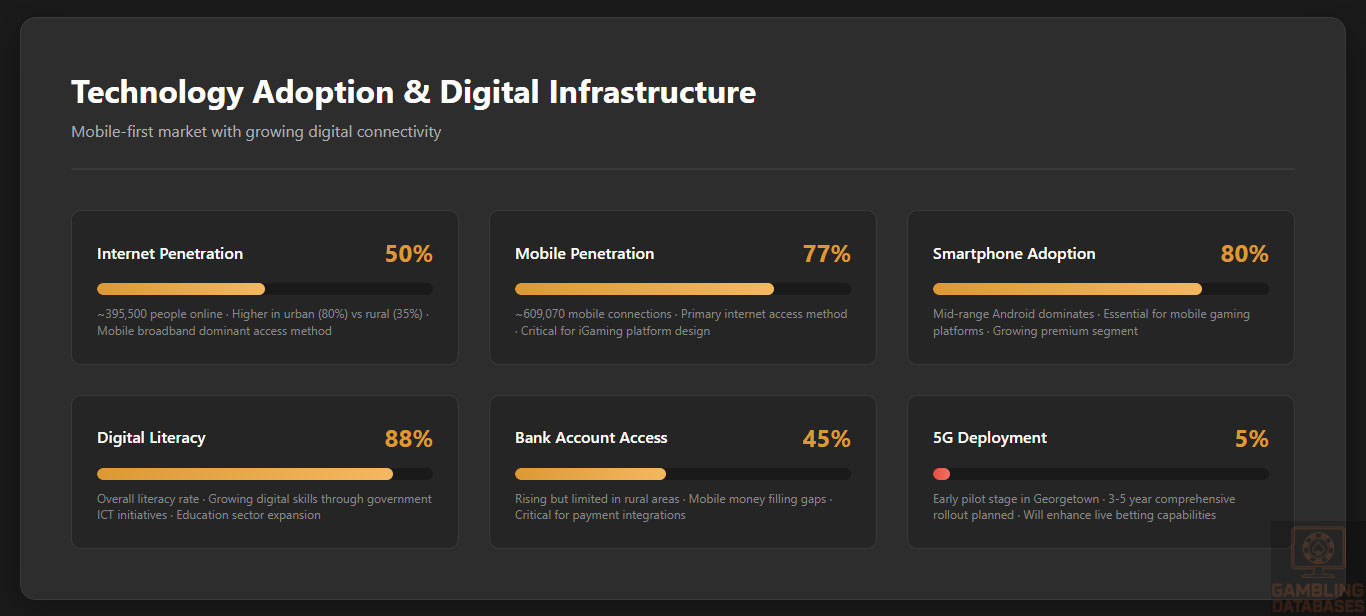Viewport: 1366px width, 616px height.
Task: Click the 45% Bank Account Access value
Action: coord(827,439)
